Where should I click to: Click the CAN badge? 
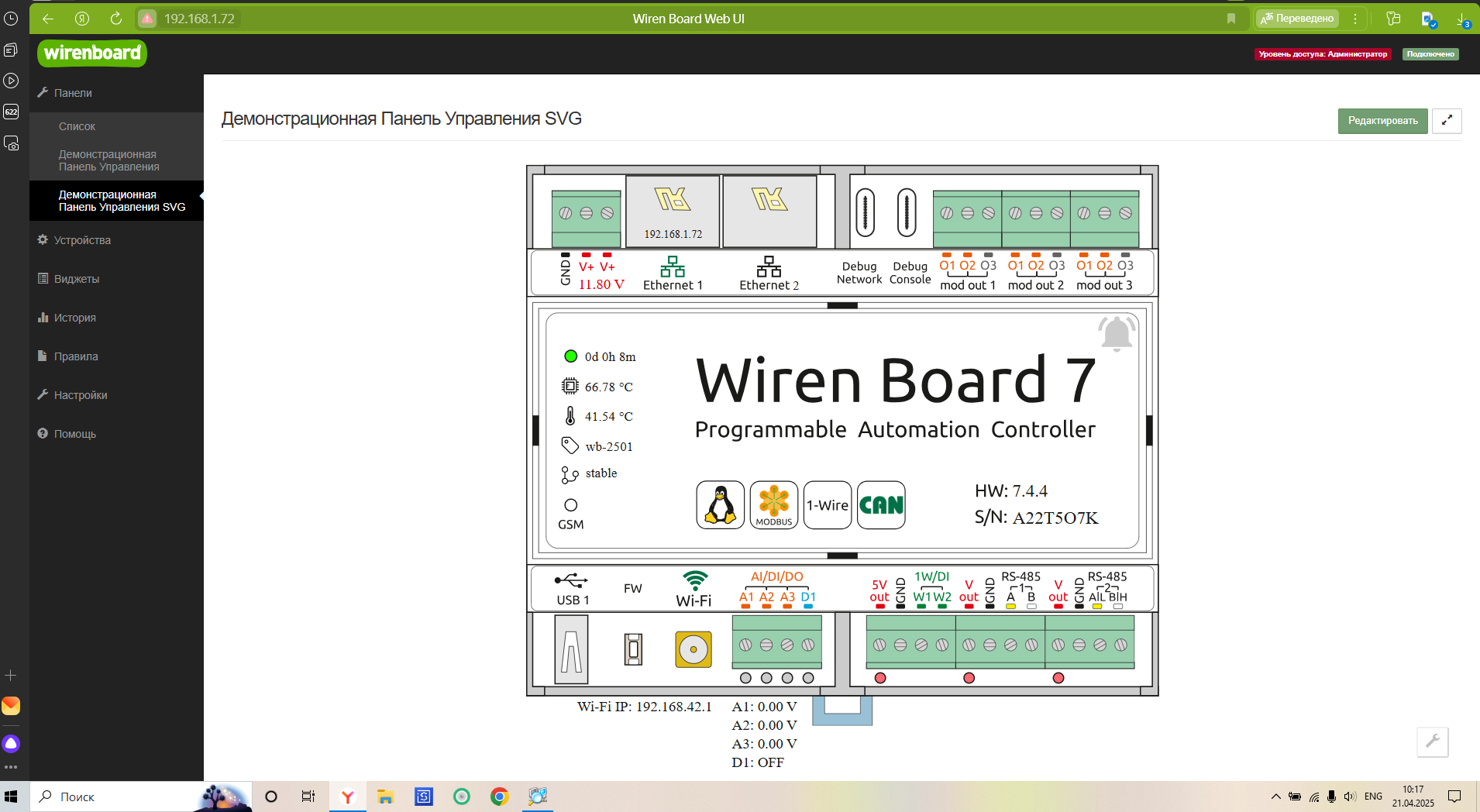pyautogui.click(x=882, y=505)
